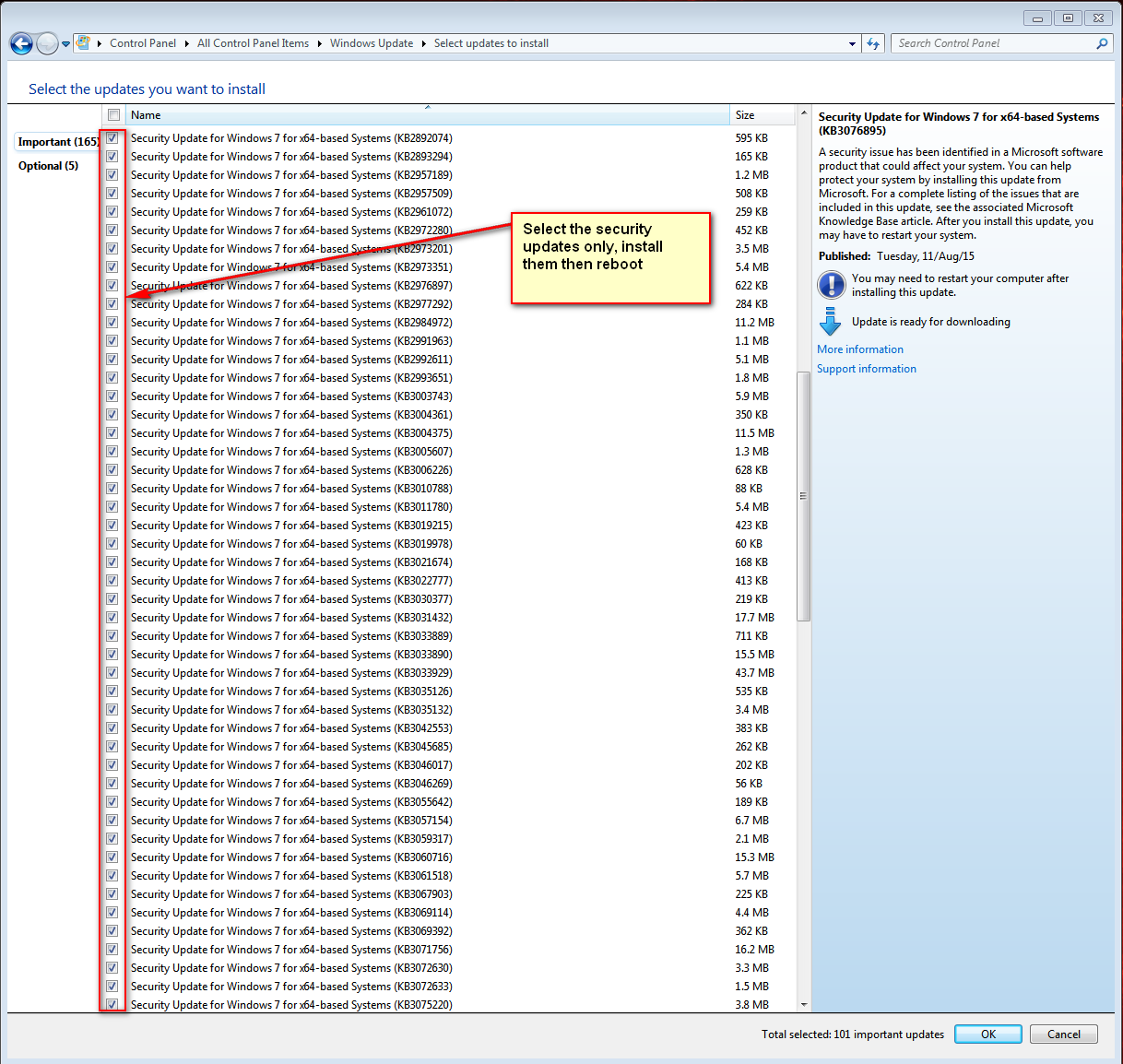Minimize the Windows Update window
The height and width of the screenshot is (1064, 1123).
[x=1037, y=18]
